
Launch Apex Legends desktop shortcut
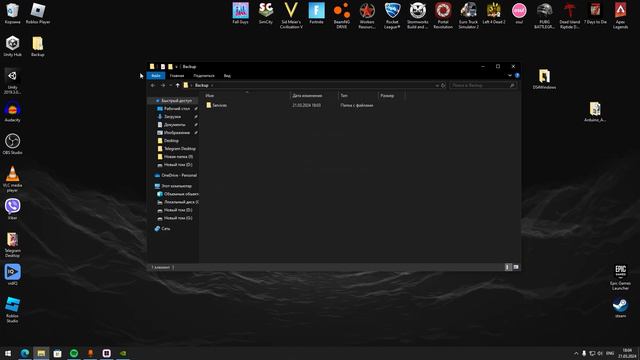pyautogui.click(x=620, y=16)
